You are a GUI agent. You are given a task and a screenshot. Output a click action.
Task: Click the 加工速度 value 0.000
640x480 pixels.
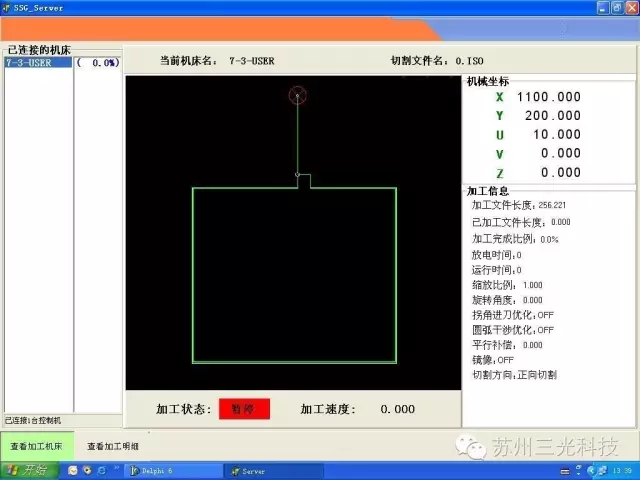[397, 409]
